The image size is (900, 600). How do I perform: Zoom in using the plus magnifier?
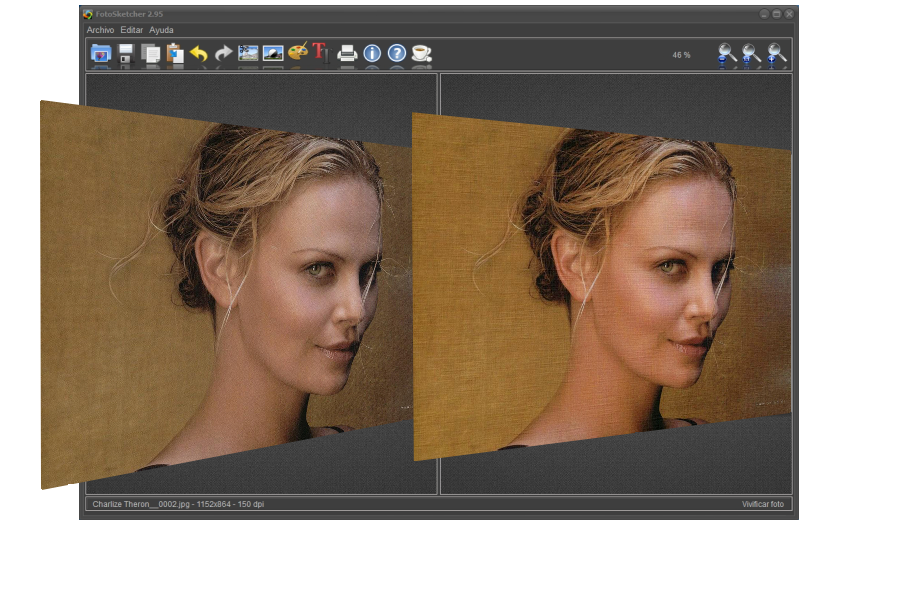[773, 55]
